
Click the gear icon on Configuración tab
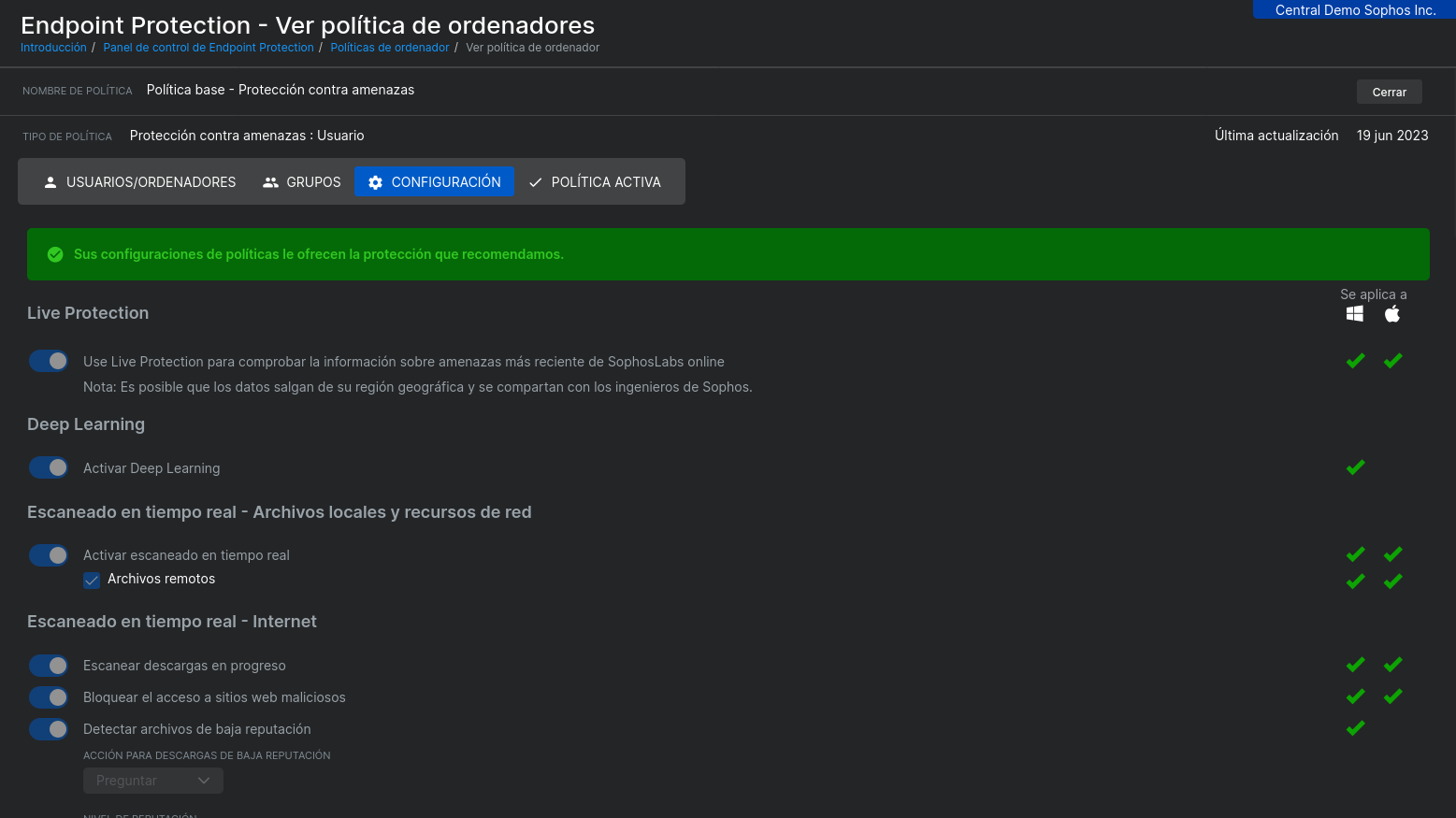375,182
